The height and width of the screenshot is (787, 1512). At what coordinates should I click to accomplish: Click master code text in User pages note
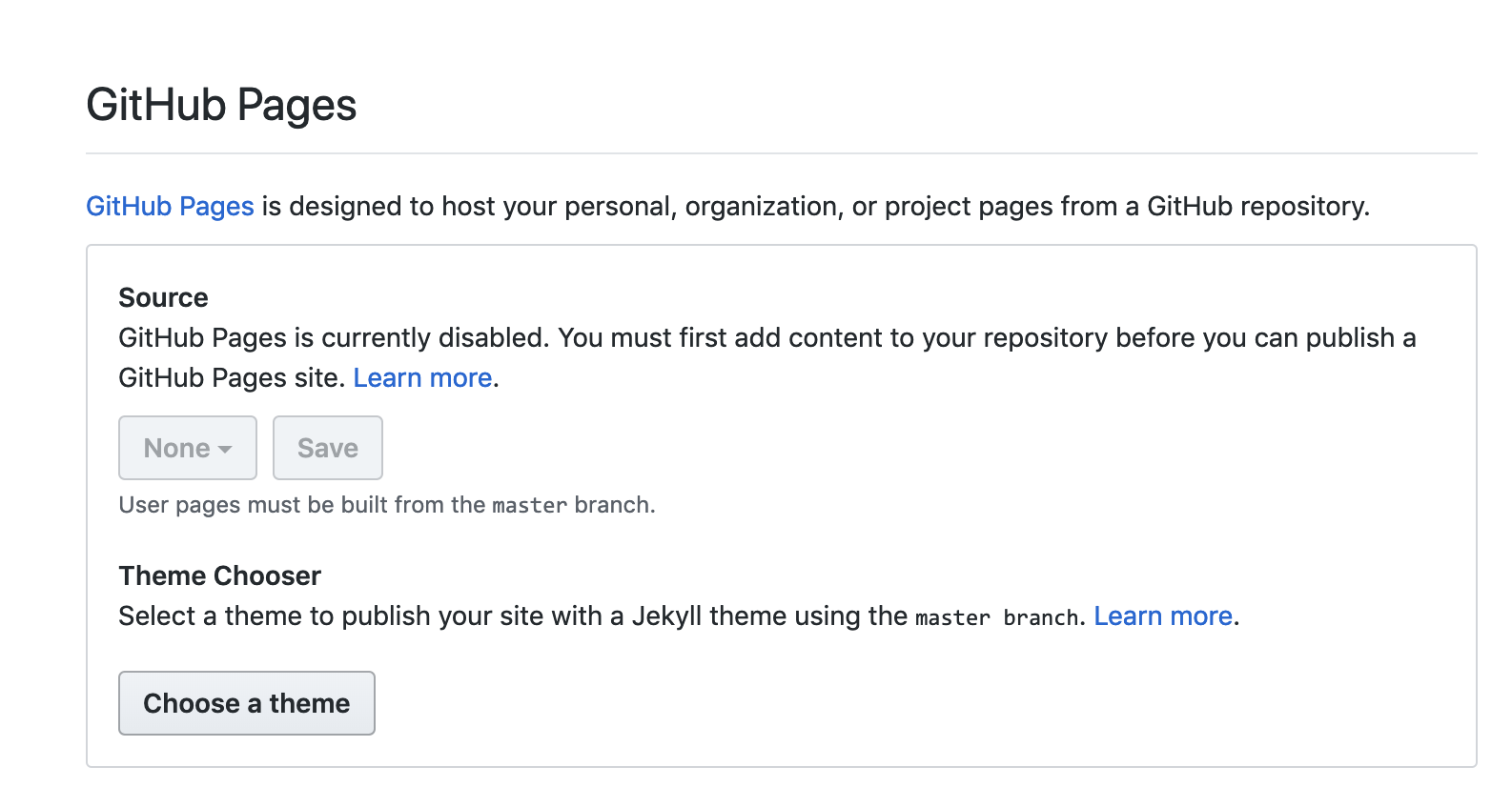point(530,505)
